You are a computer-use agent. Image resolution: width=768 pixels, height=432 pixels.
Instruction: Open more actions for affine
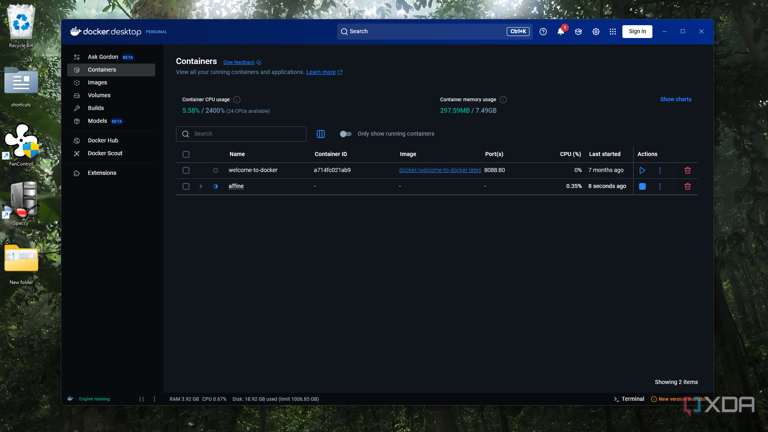point(660,186)
